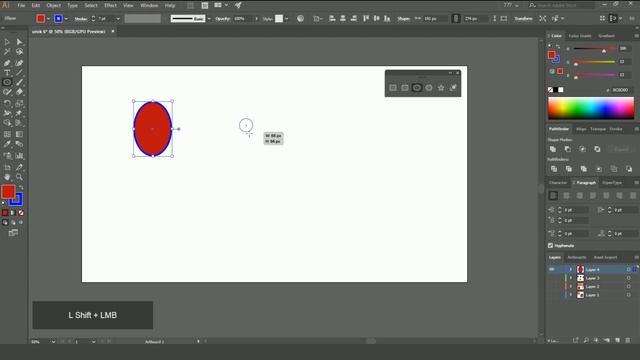640x360 pixels.
Task: Select the Type tool
Action: click(7, 73)
